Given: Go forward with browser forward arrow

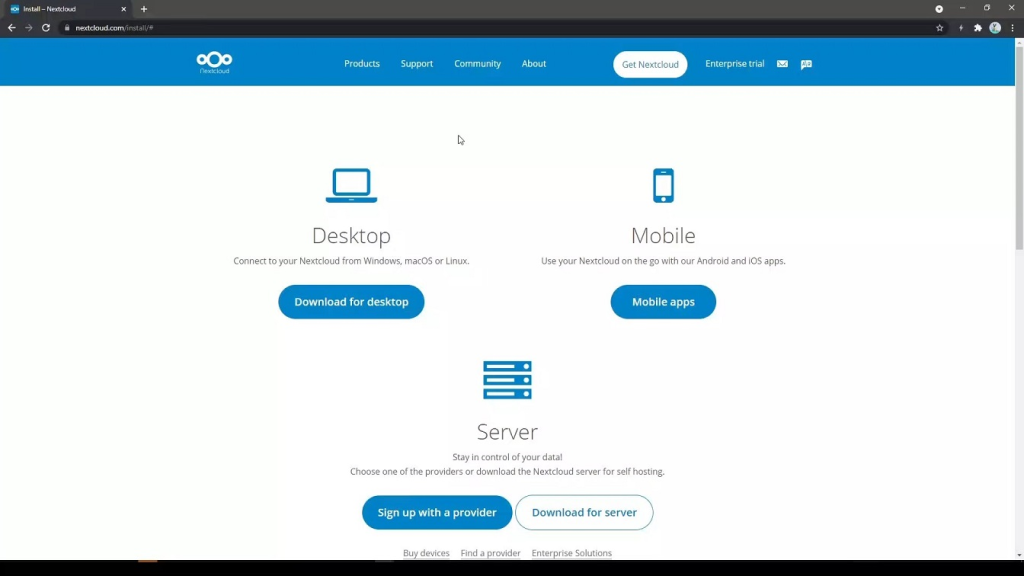Looking at the screenshot, I should 29,28.
